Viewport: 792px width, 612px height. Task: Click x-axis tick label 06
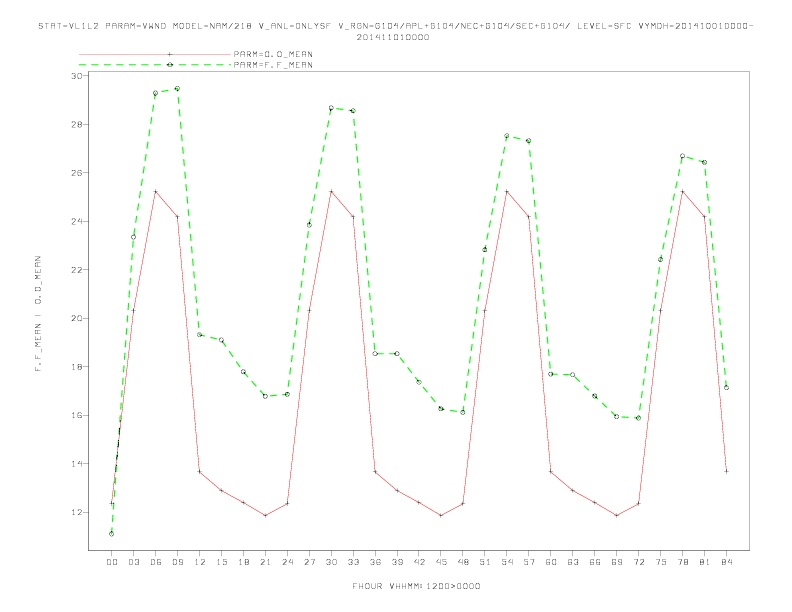point(156,562)
